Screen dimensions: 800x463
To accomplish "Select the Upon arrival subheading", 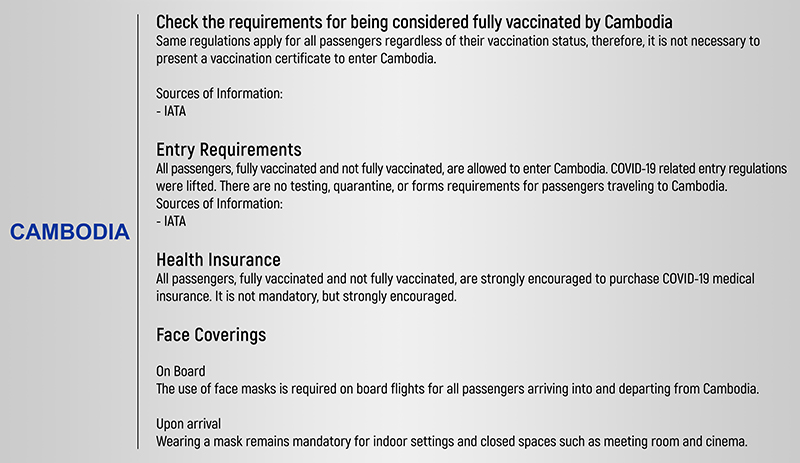I will [188, 424].
